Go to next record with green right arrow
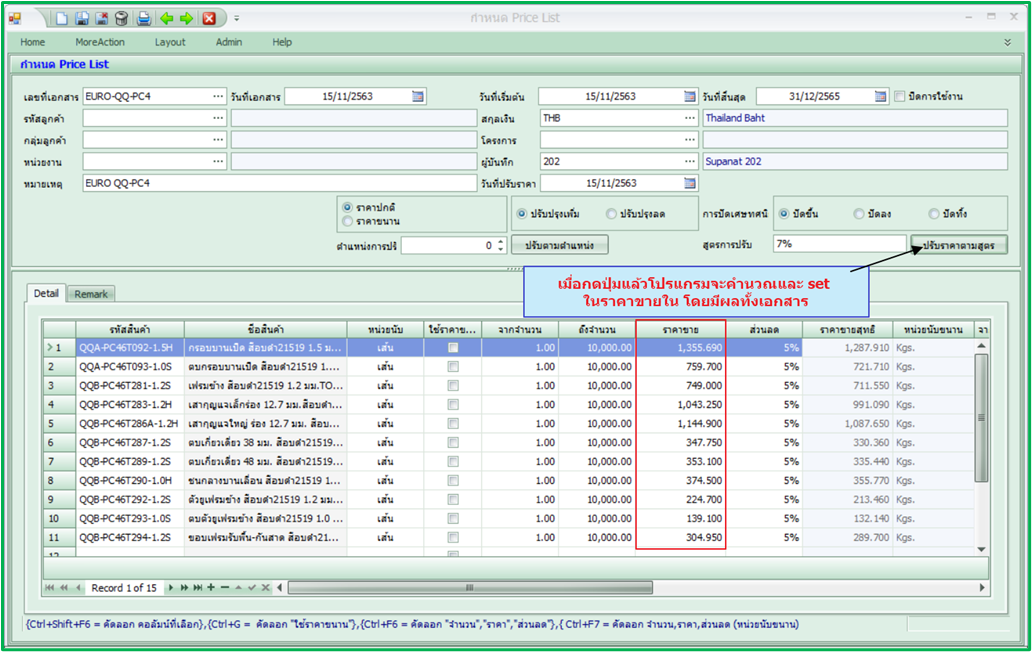This screenshot has height=652, width=1032. click(x=186, y=18)
